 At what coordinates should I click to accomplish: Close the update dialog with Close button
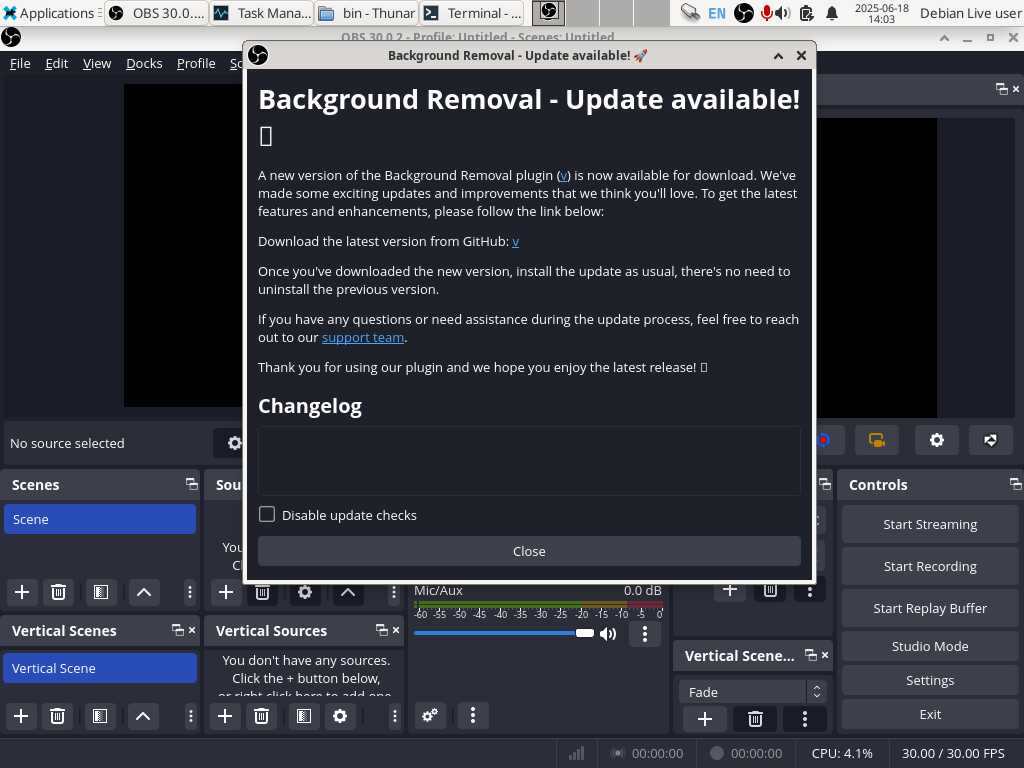click(x=529, y=551)
